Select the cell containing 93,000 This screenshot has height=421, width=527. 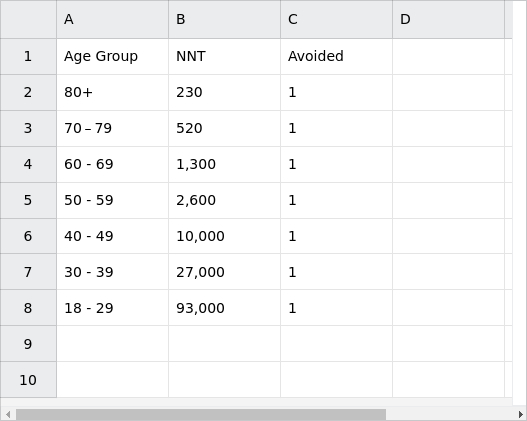coord(225,308)
